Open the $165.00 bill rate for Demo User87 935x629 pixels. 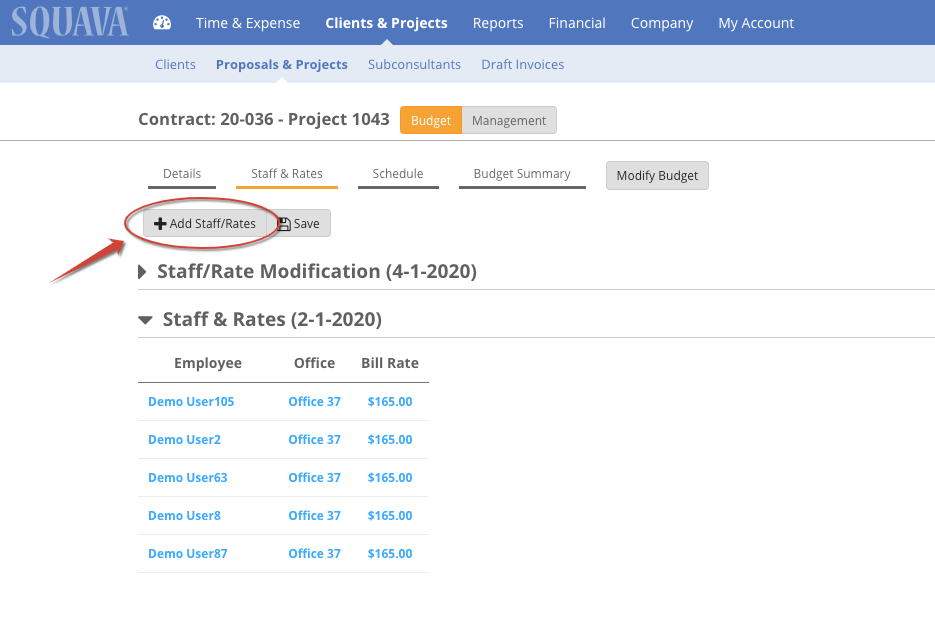point(389,553)
